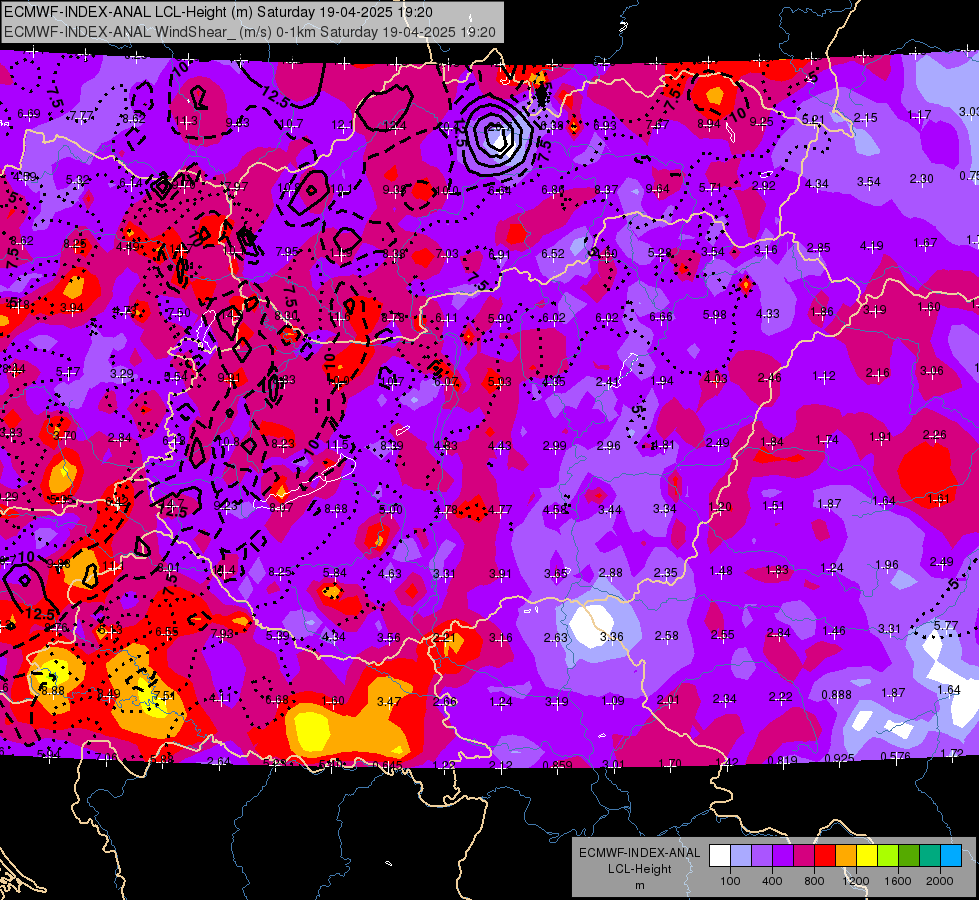
Task: Click the grid value 3.01
Action: coord(613,764)
